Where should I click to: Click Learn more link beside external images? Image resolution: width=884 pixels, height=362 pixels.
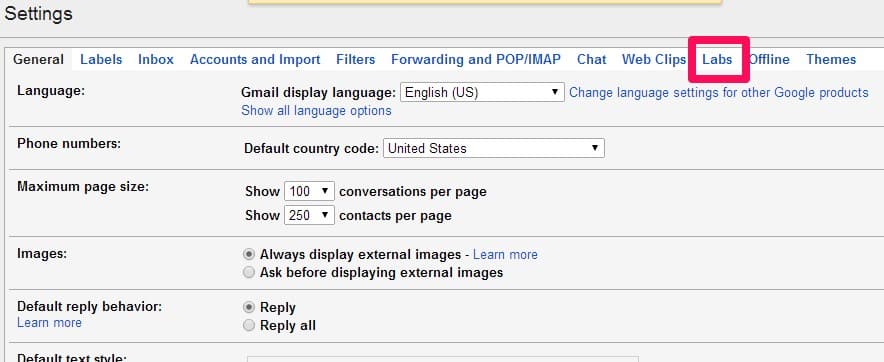click(x=505, y=255)
